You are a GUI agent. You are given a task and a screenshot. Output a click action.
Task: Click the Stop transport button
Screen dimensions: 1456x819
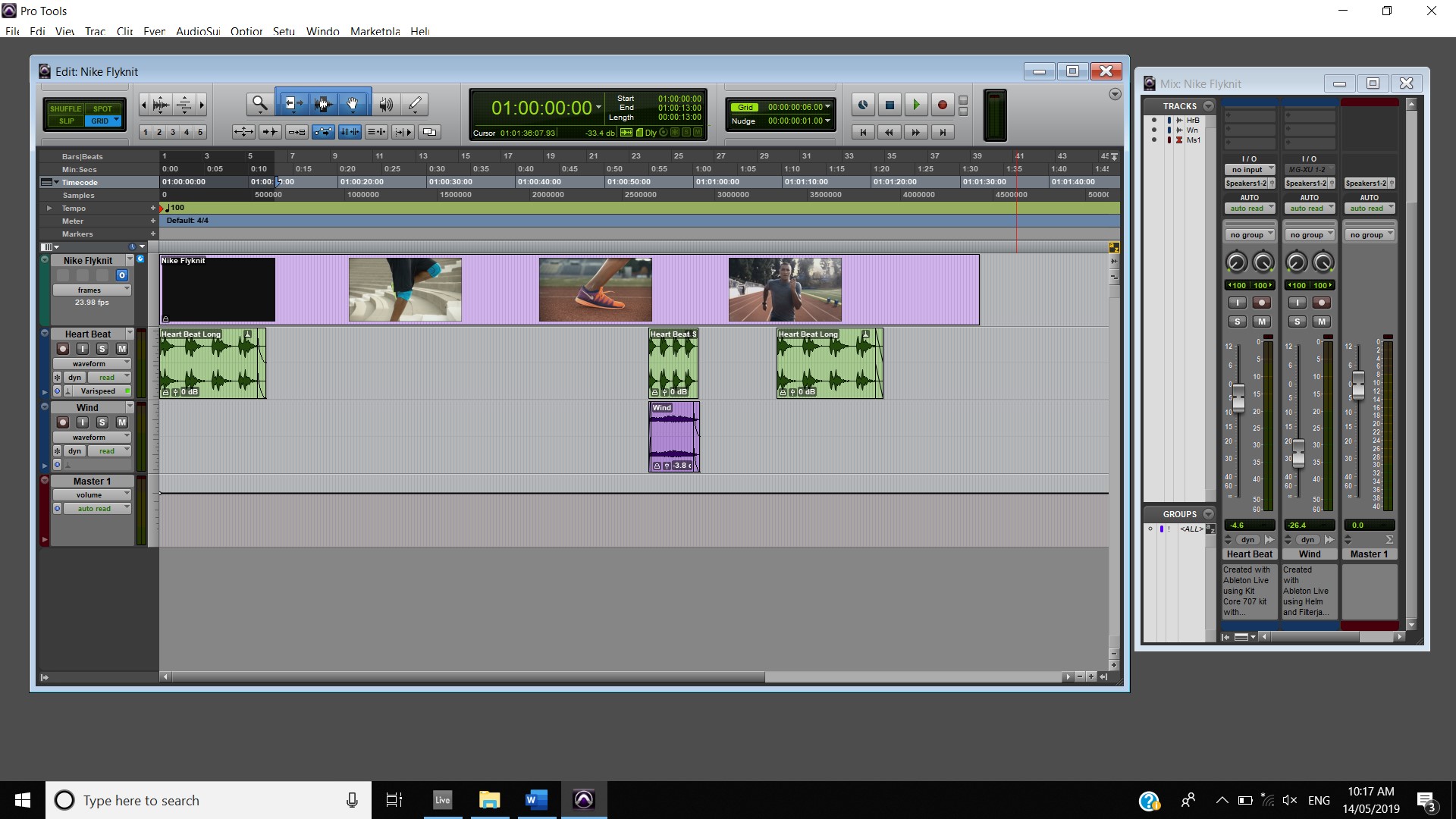pyautogui.click(x=890, y=105)
